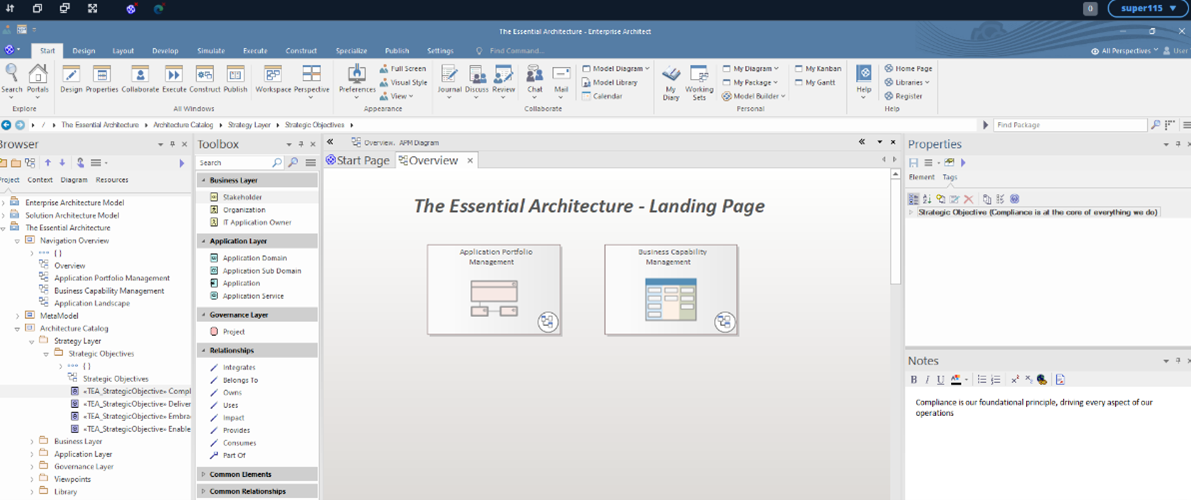Viewport: 1191px width, 500px height.
Task: Expand Enterprise Architecture Model tree node
Action: (x=5, y=203)
